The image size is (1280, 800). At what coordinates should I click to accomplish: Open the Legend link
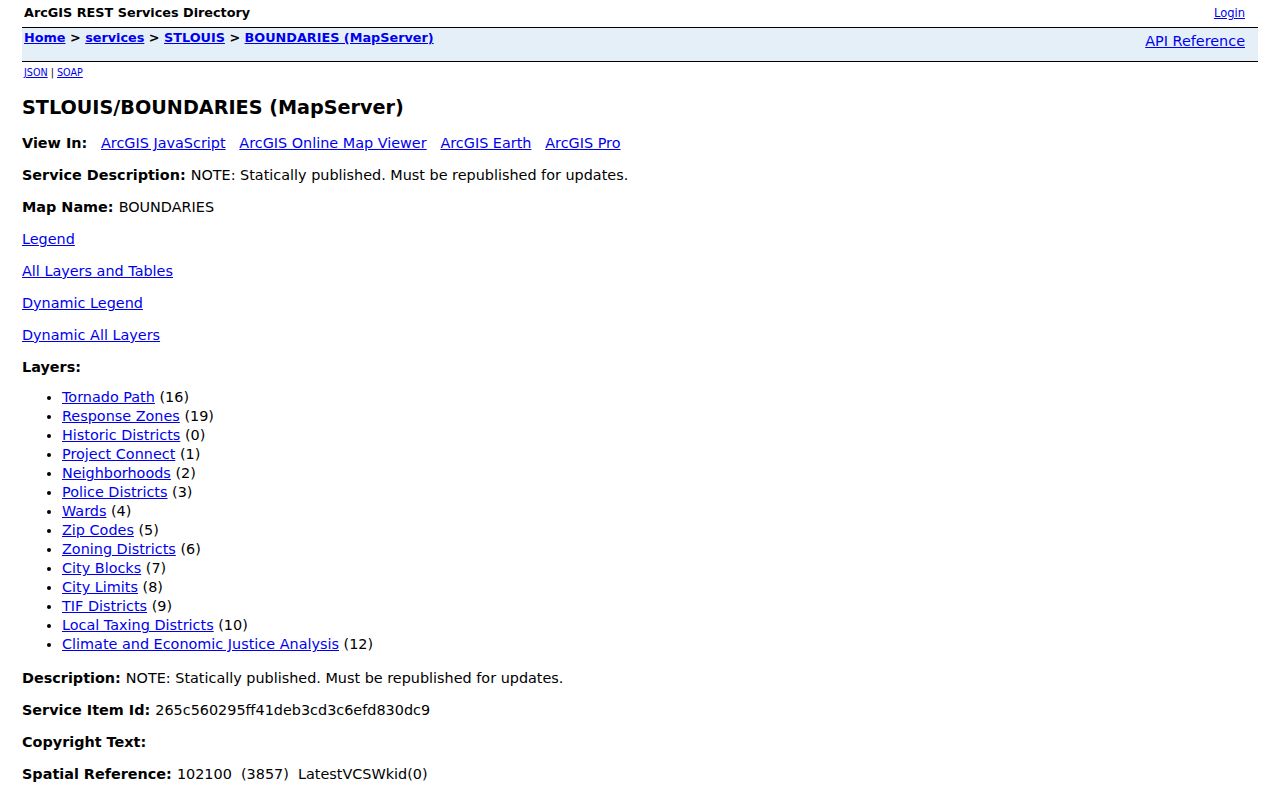(x=48, y=239)
